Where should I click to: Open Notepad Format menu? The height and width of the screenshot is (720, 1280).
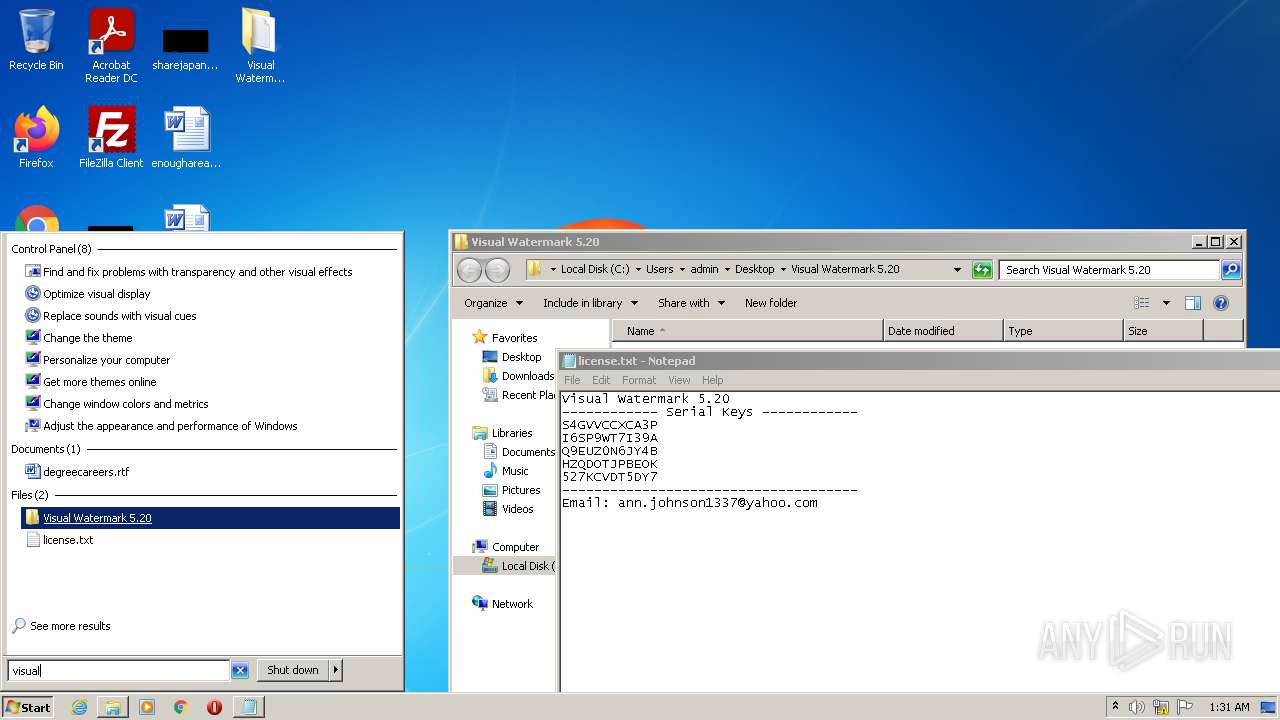point(639,380)
